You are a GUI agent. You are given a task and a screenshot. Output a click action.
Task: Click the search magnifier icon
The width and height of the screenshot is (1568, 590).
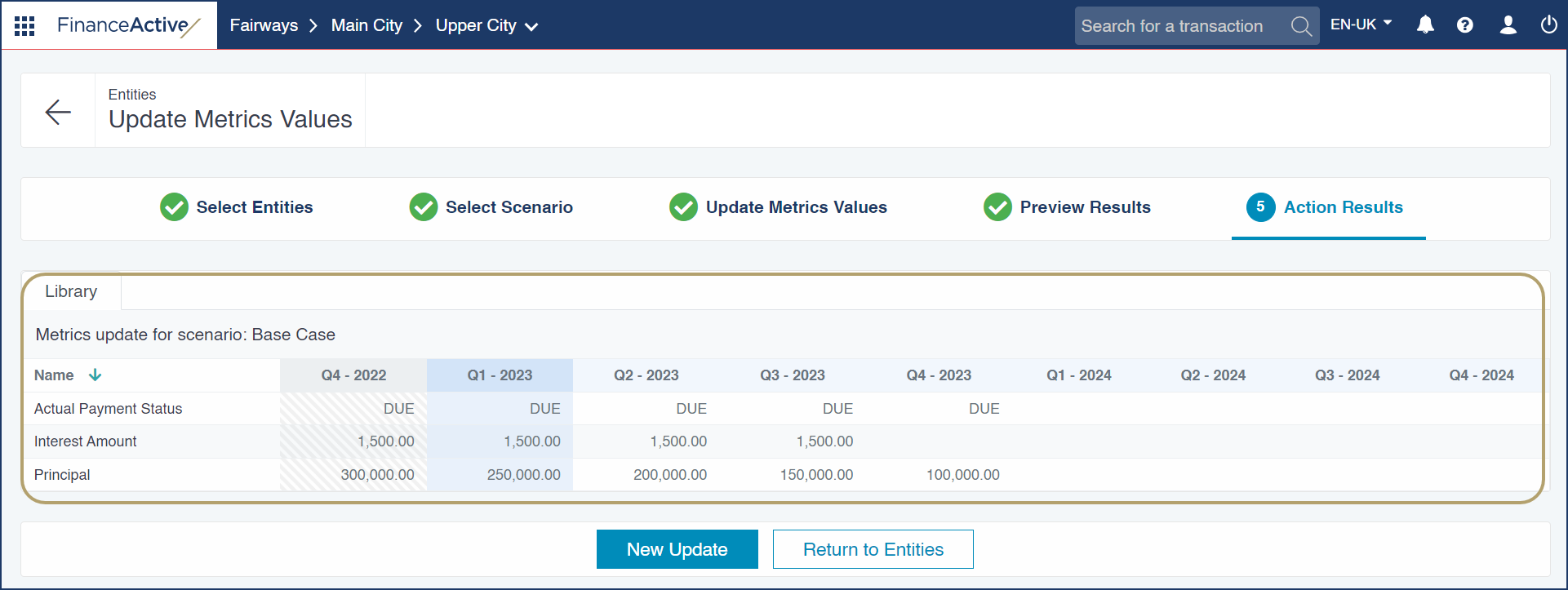1301,26
